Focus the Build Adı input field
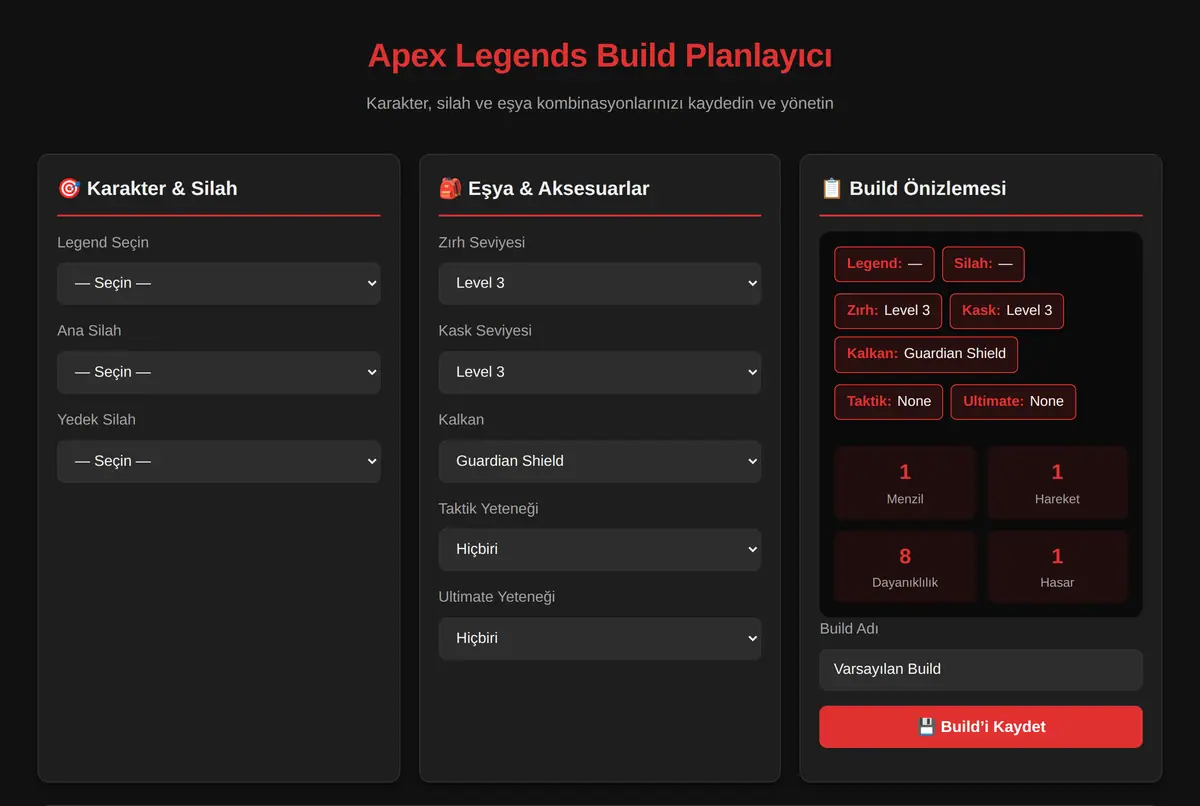1200x806 pixels. [980, 669]
